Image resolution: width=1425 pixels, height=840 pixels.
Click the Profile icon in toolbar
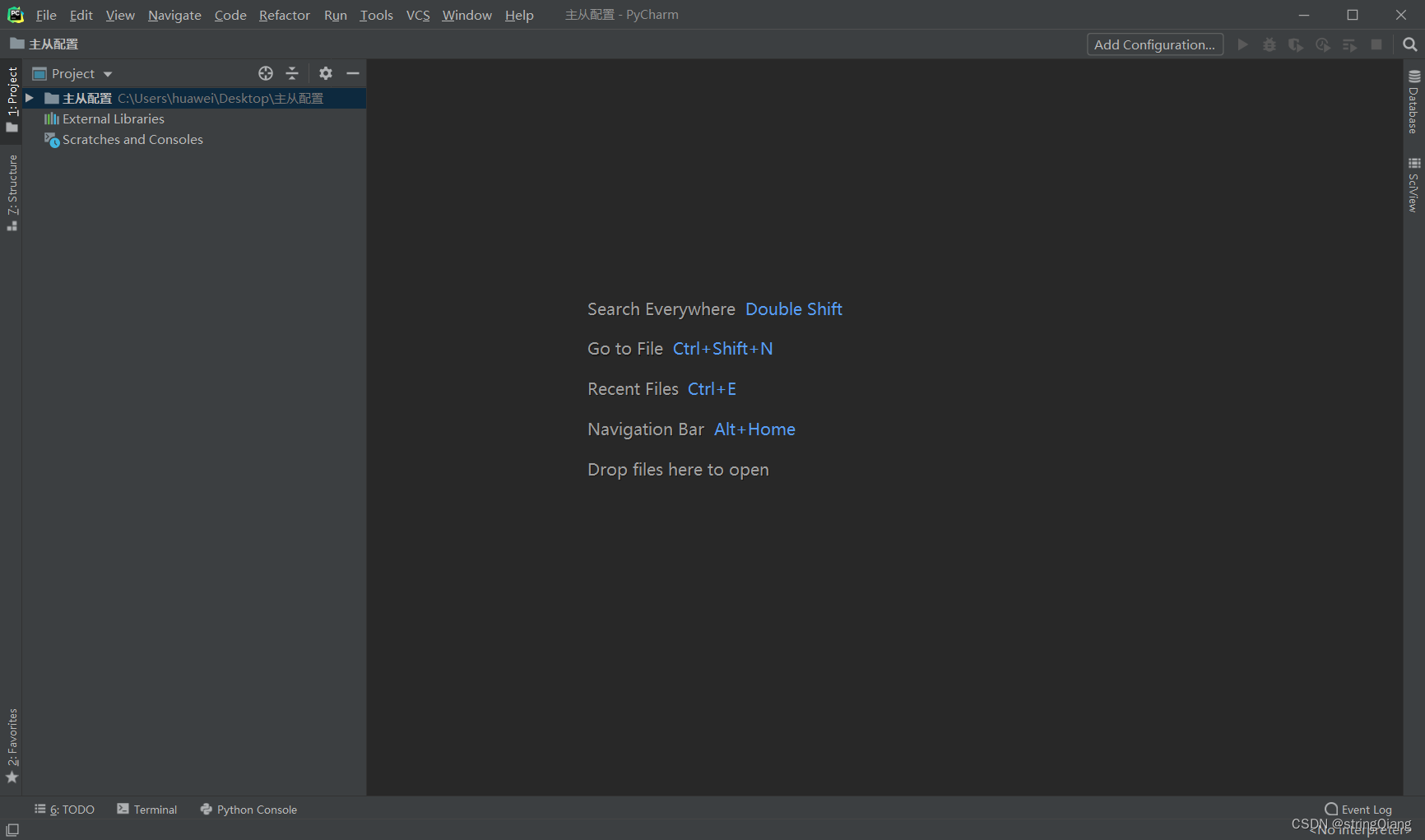(1323, 44)
